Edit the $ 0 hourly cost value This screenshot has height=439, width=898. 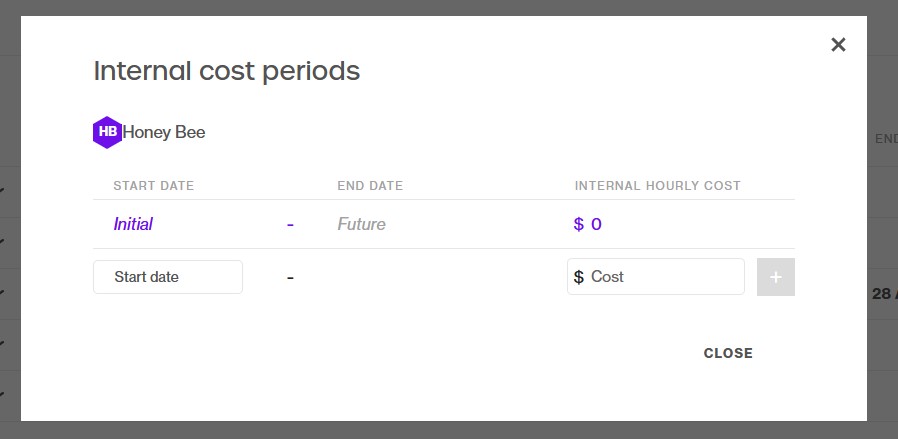click(588, 224)
